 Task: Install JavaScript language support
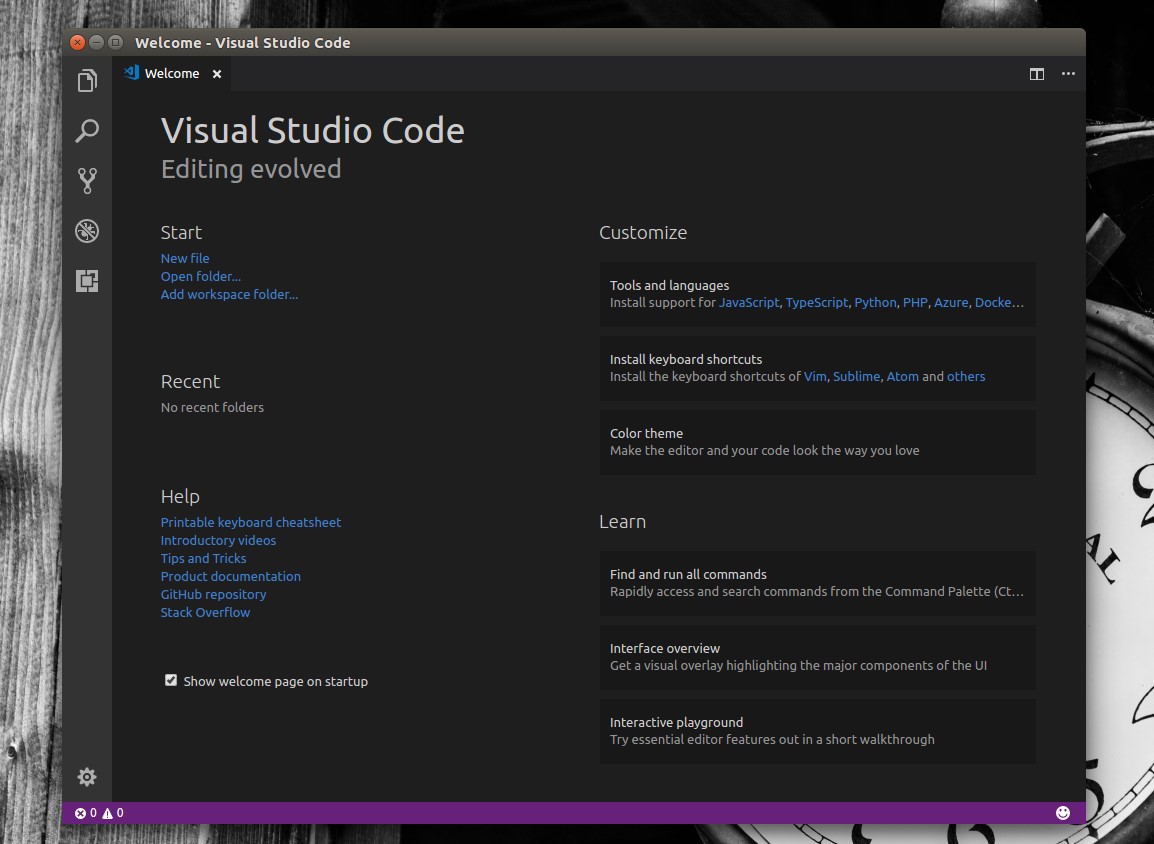pos(748,302)
